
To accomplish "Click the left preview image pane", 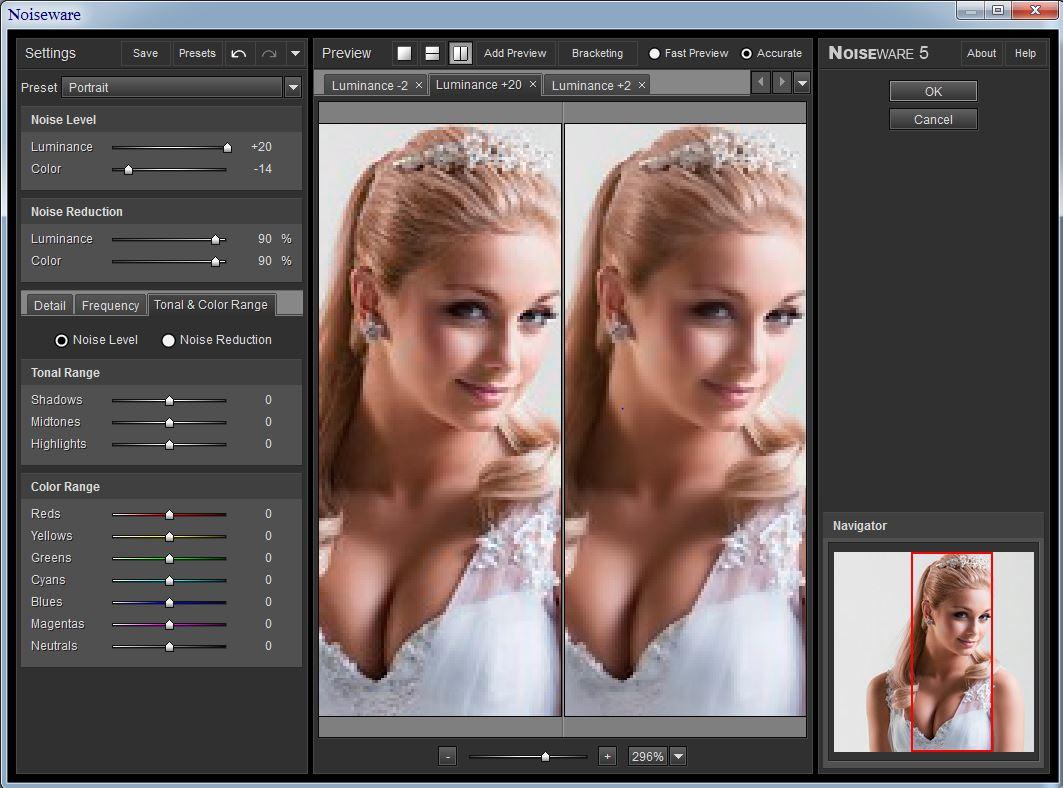I will pyautogui.click(x=440, y=419).
